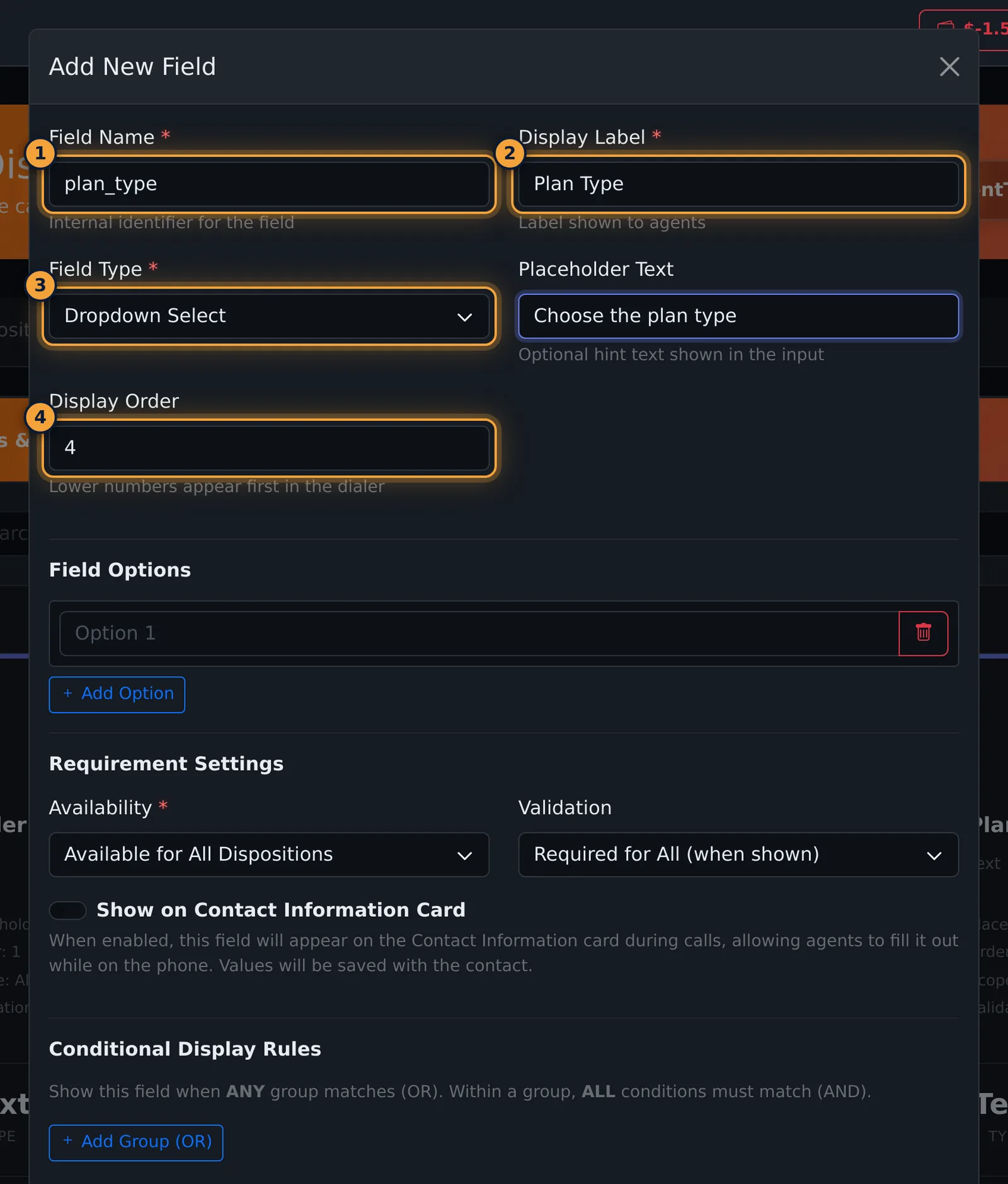Focus the Option 1 text box
This screenshot has height=1184, width=1008.
(479, 633)
